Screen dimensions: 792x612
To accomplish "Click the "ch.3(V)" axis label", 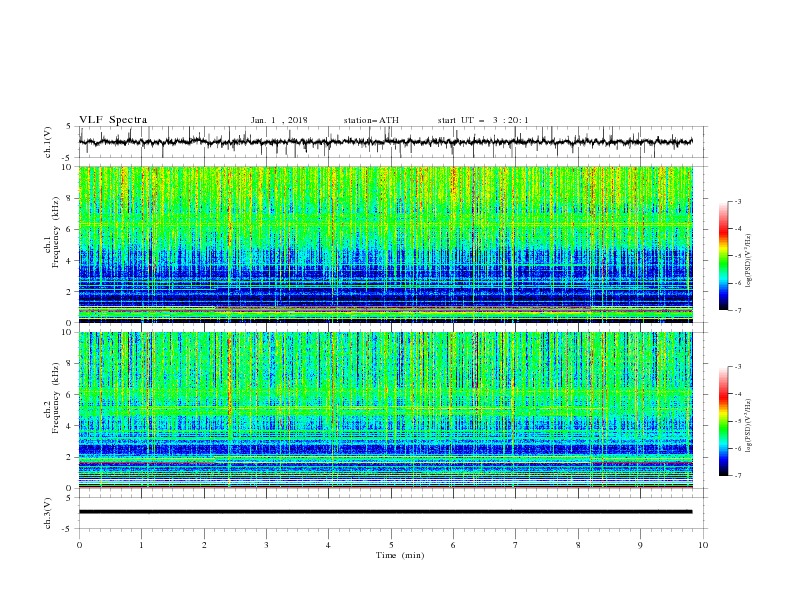I will 47,513.
